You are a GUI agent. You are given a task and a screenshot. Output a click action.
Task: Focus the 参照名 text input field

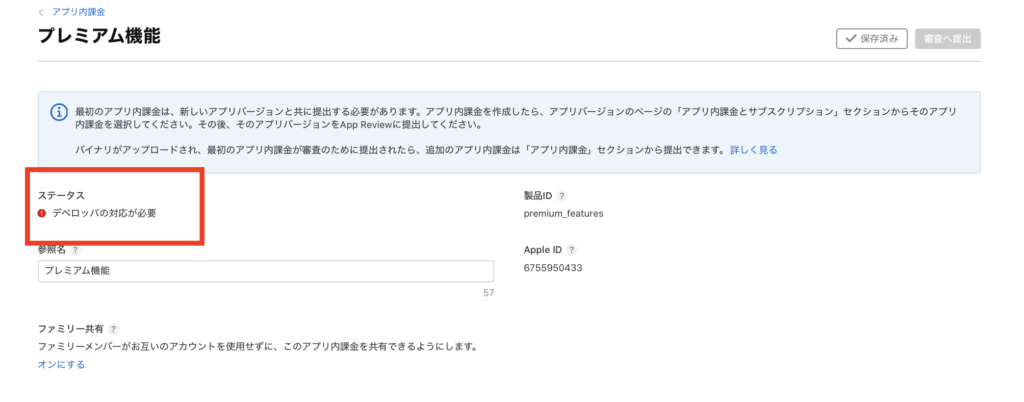[x=265, y=271]
